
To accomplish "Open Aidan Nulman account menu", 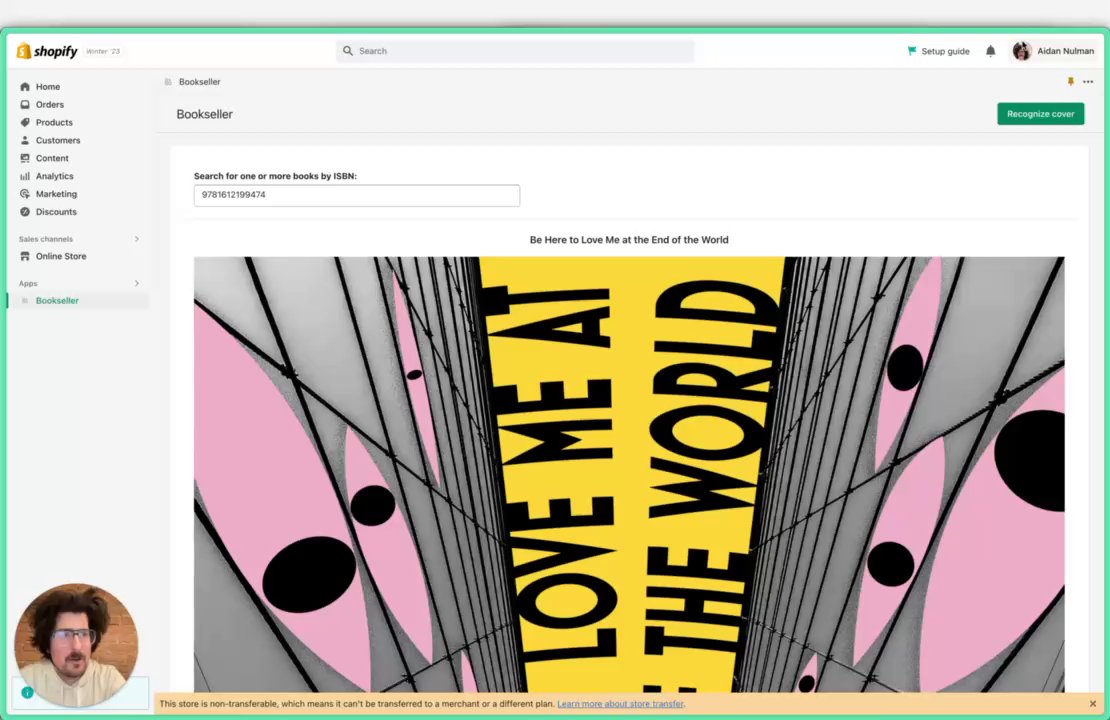I will click(1053, 51).
